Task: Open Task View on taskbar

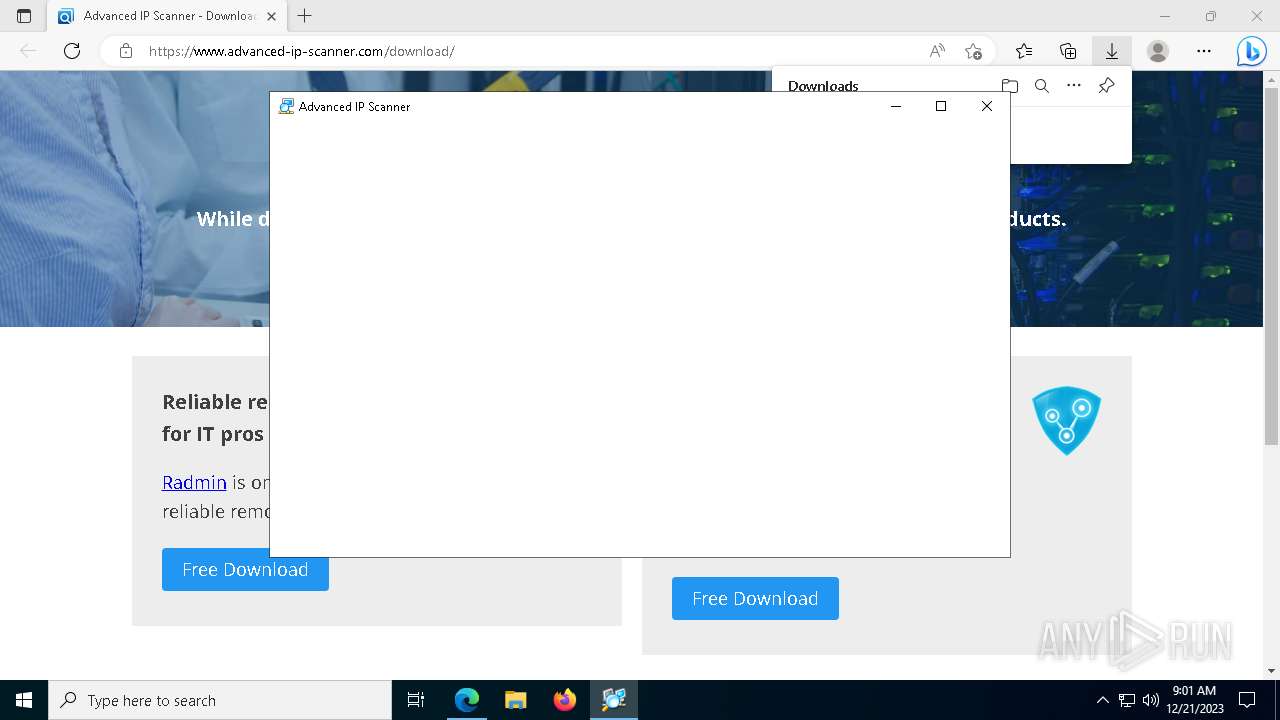Action: click(x=416, y=700)
